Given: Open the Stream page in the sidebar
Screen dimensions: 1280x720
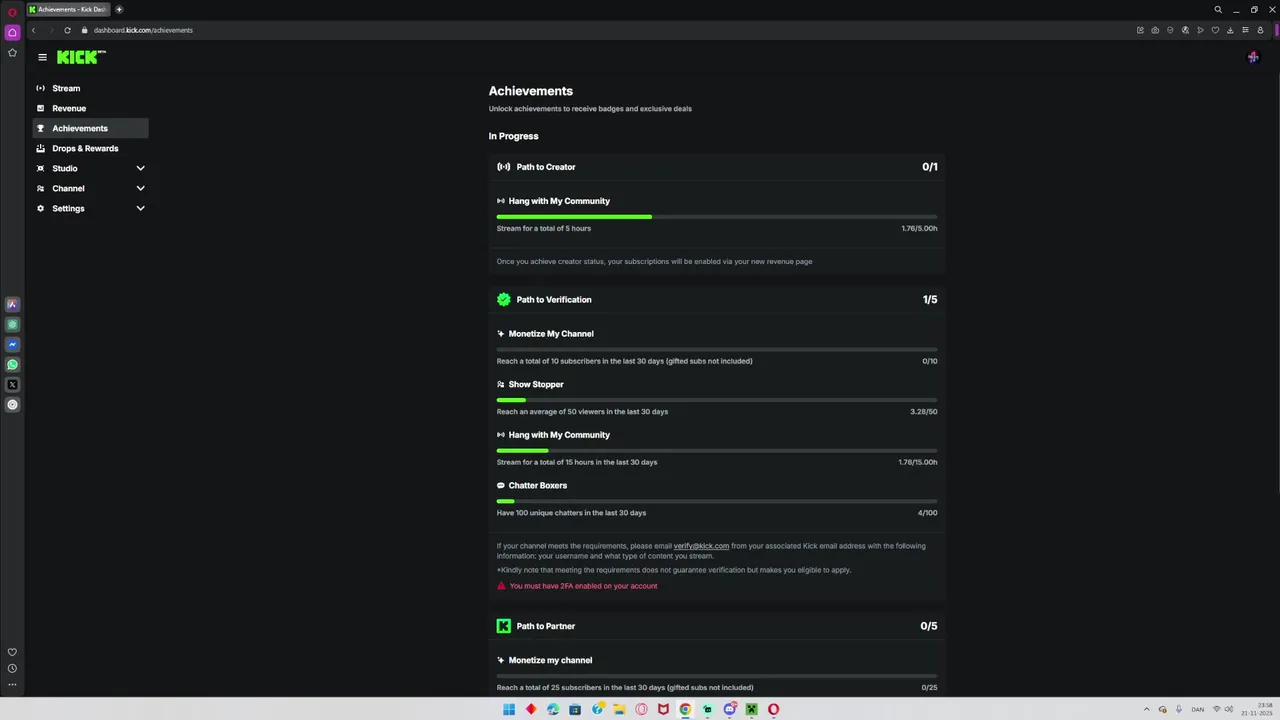Looking at the screenshot, I should tap(90, 88).
